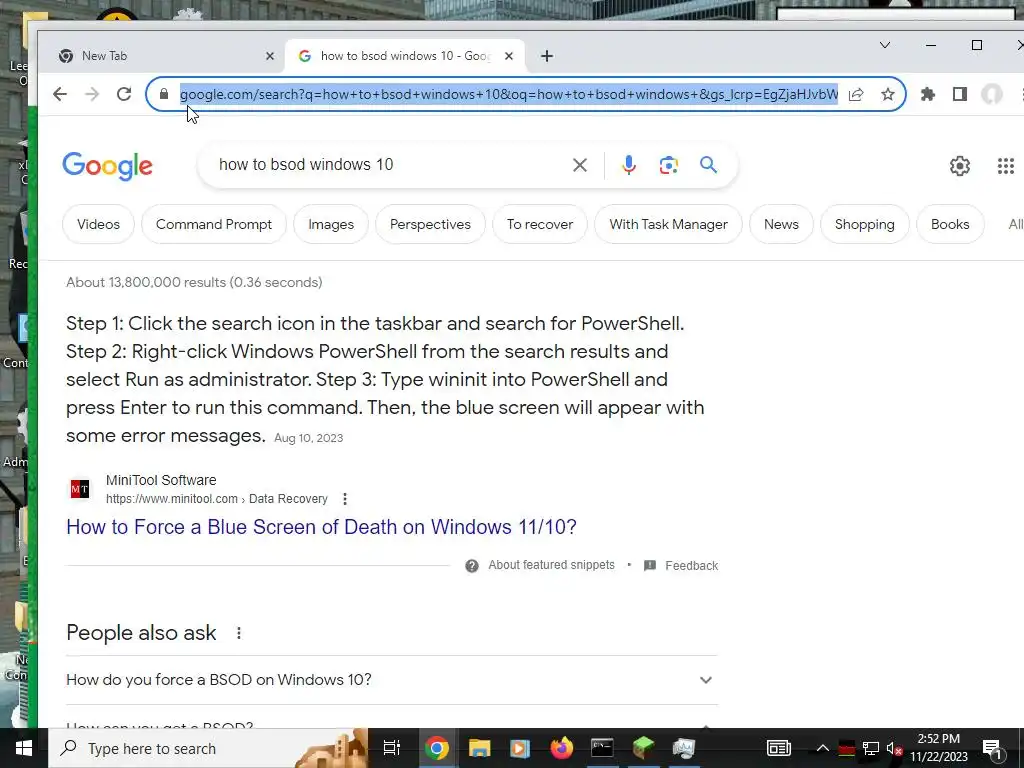Expand 'How do you force a BSOD' question
Viewport: 1024px width, 768px height.
coord(392,680)
